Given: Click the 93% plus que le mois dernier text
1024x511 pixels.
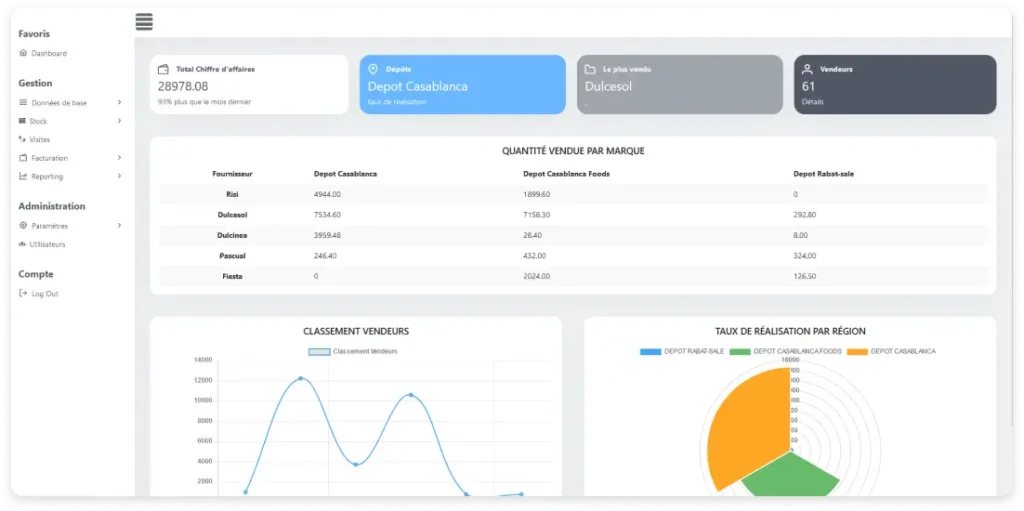Looking at the screenshot, I should pos(204,102).
